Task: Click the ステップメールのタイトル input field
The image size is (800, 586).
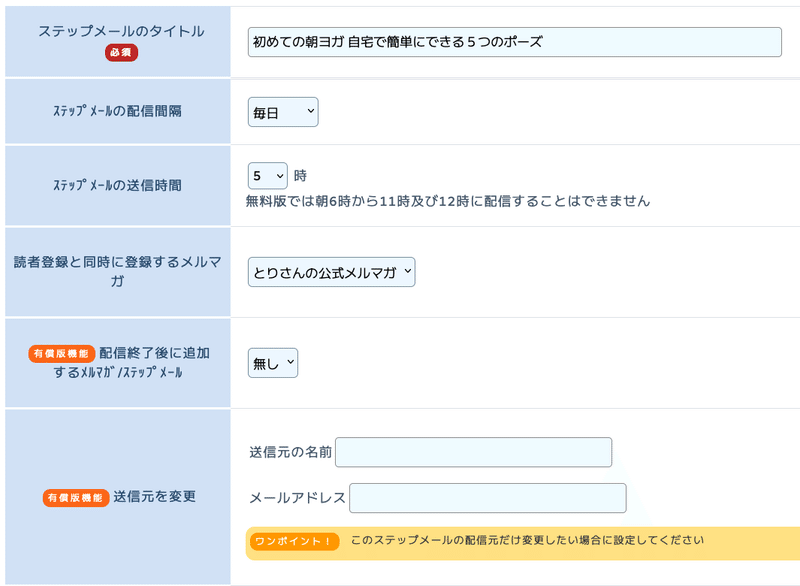Action: pyautogui.click(x=514, y=42)
